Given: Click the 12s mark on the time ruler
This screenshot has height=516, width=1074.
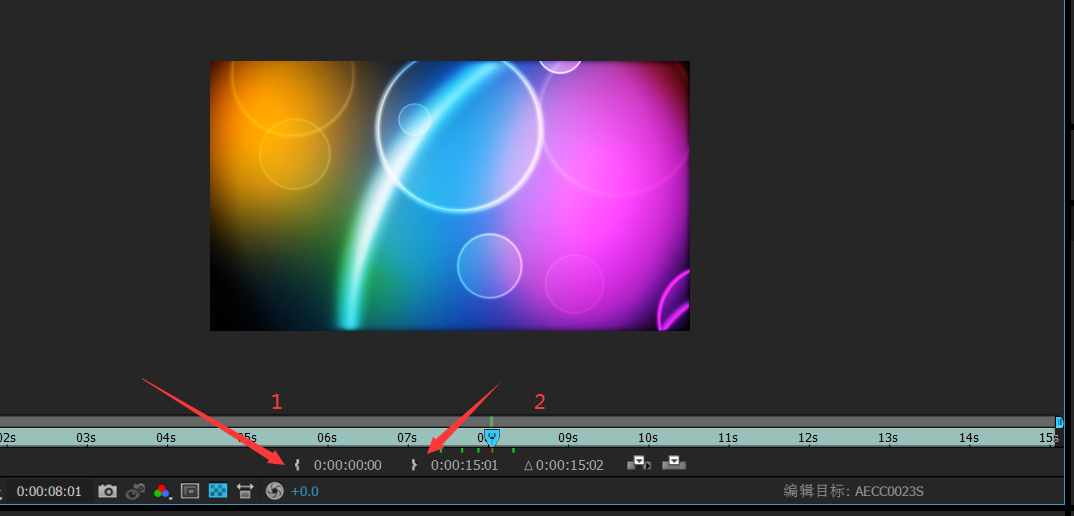Looking at the screenshot, I should point(808,437).
